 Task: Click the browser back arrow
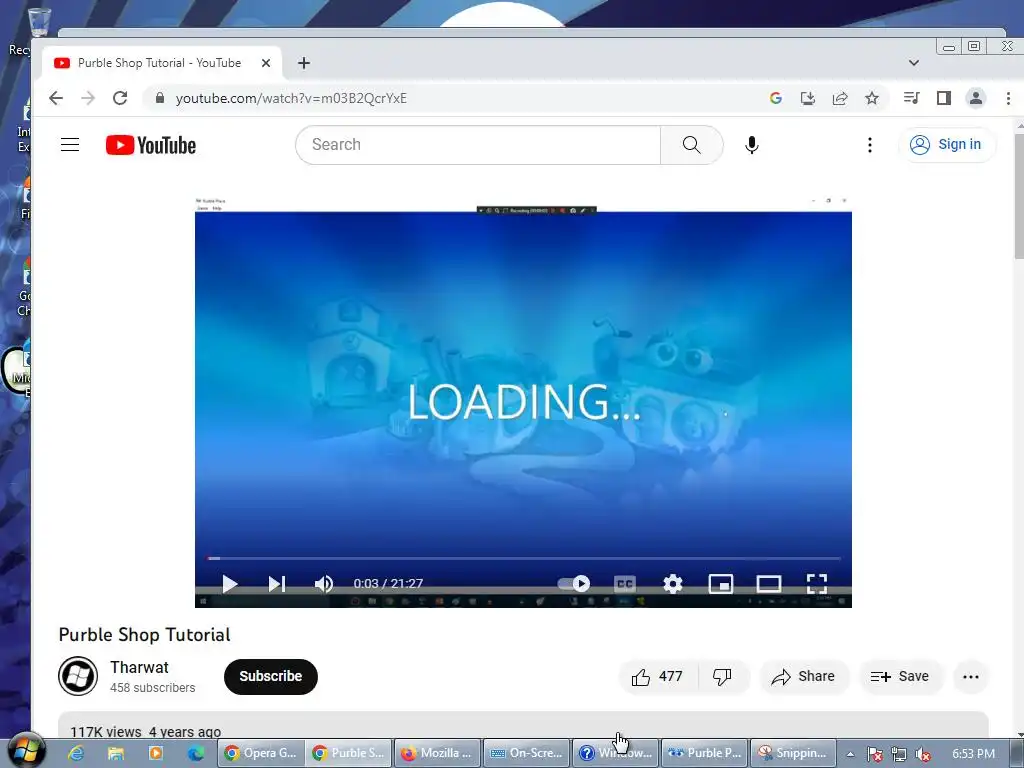coord(56,98)
